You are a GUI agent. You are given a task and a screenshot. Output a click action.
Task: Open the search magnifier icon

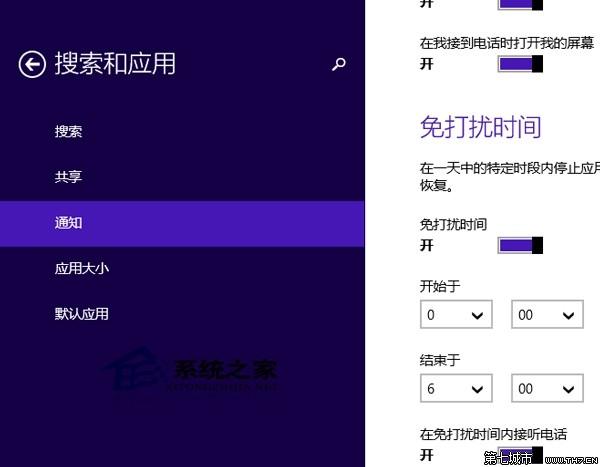[x=339, y=64]
